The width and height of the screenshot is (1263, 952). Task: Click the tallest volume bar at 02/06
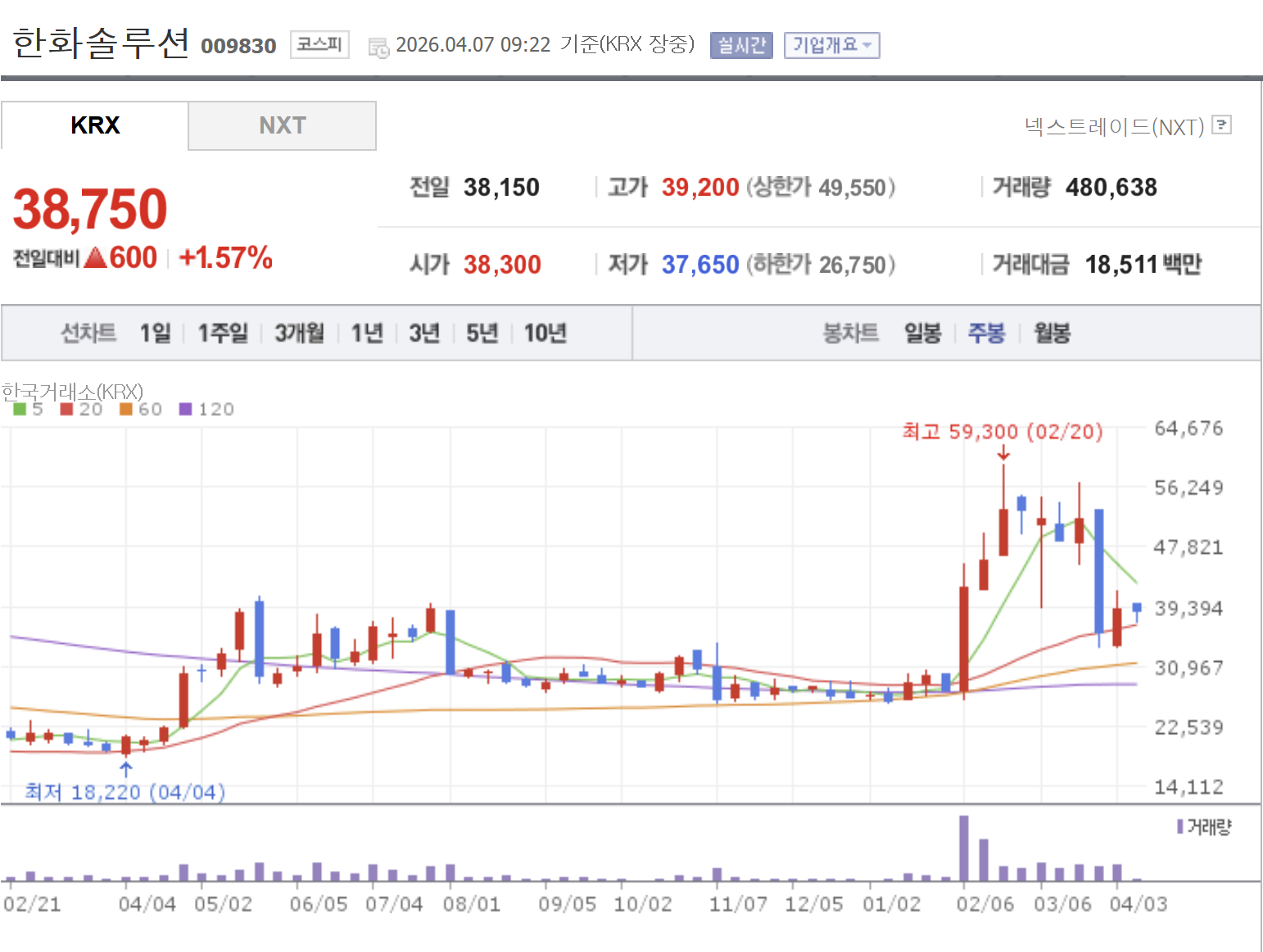964,848
